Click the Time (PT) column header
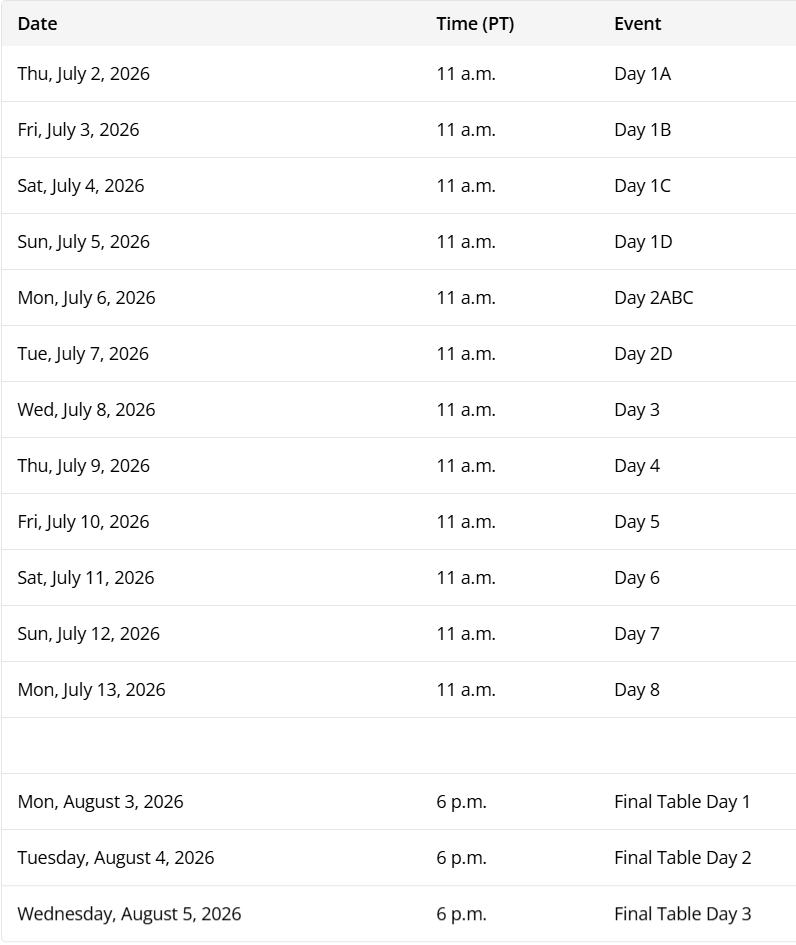The height and width of the screenshot is (945, 796). pyautogui.click(x=475, y=24)
